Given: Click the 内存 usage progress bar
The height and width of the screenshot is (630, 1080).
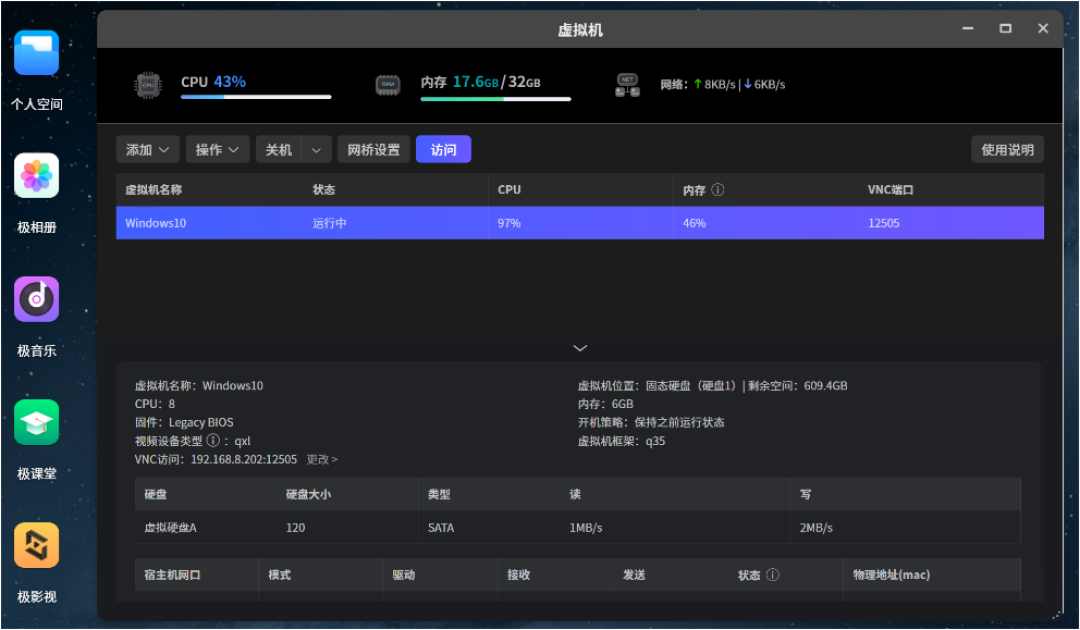Looking at the screenshot, I should tap(496, 99).
